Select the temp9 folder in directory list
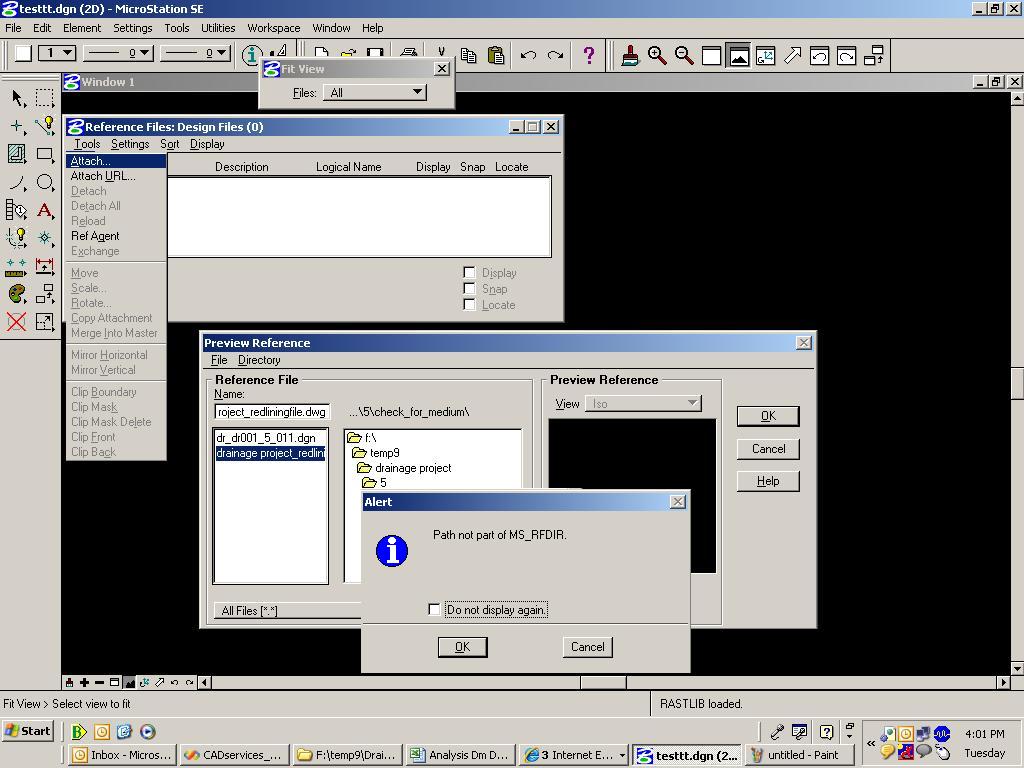 376,453
